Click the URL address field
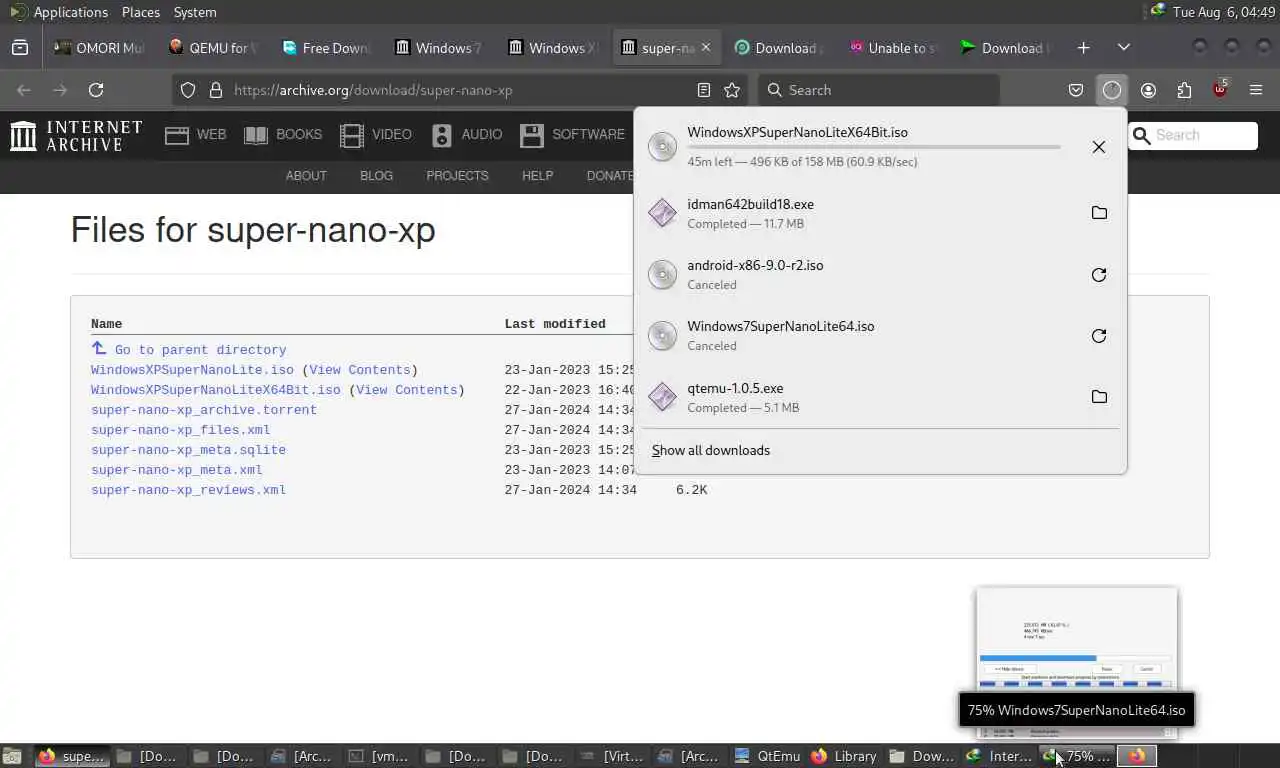1280x768 pixels. coord(460,90)
